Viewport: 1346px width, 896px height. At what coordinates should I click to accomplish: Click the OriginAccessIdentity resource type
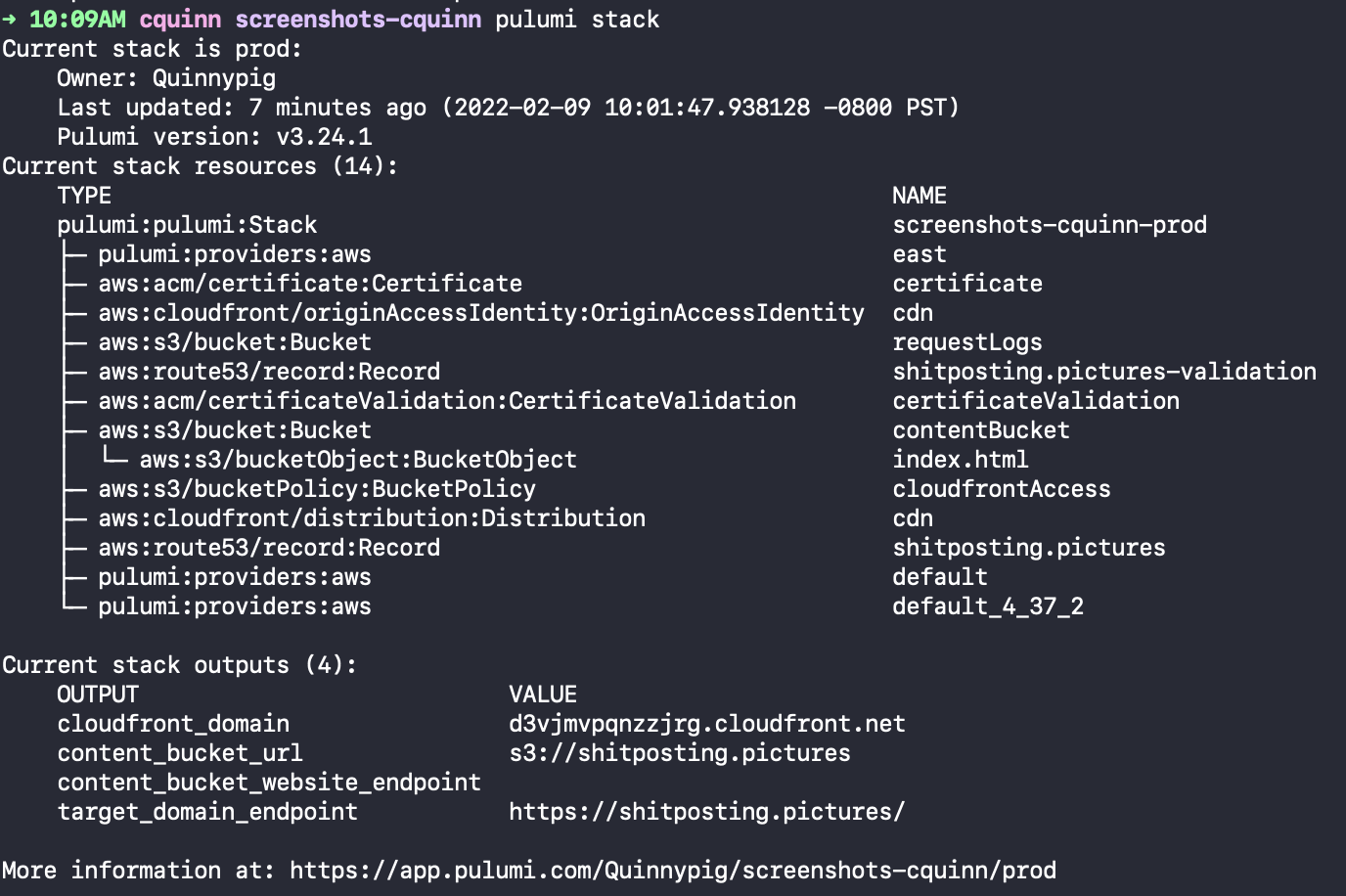(481, 313)
